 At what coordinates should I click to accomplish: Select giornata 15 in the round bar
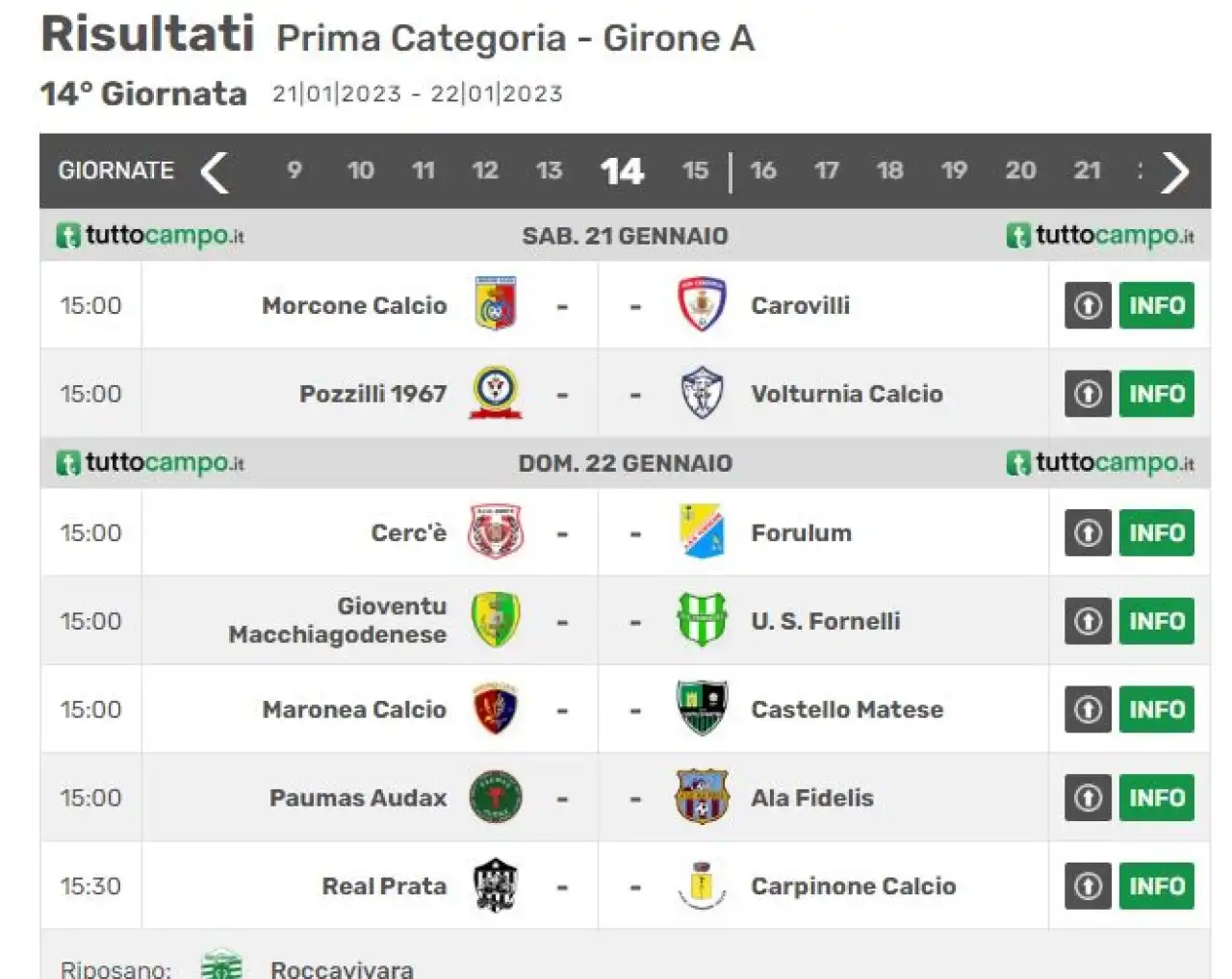pyautogui.click(x=695, y=170)
